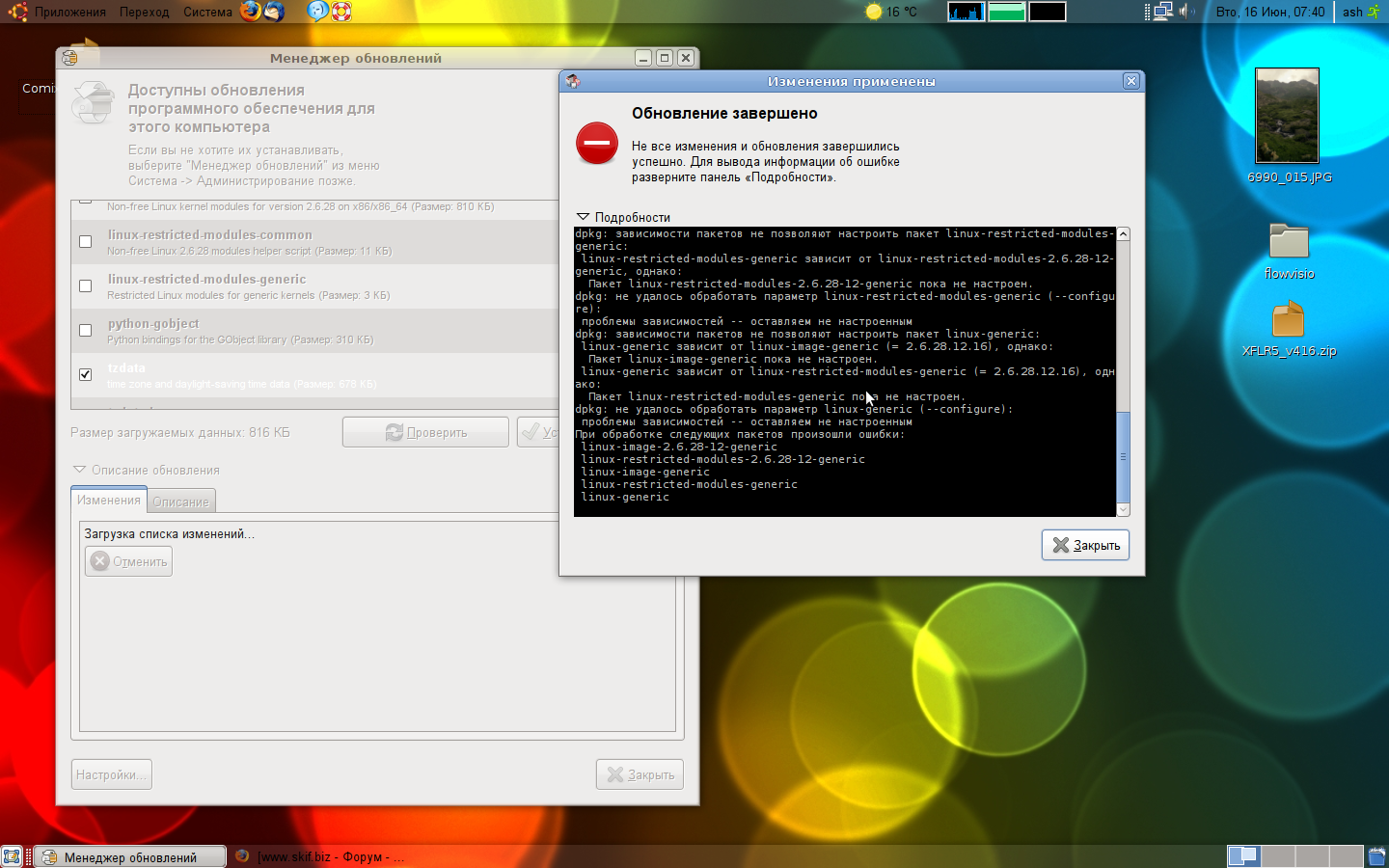This screenshot has height=868, width=1389.
Task: Click the show desktop icon
Action: click(x=12, y=856)
